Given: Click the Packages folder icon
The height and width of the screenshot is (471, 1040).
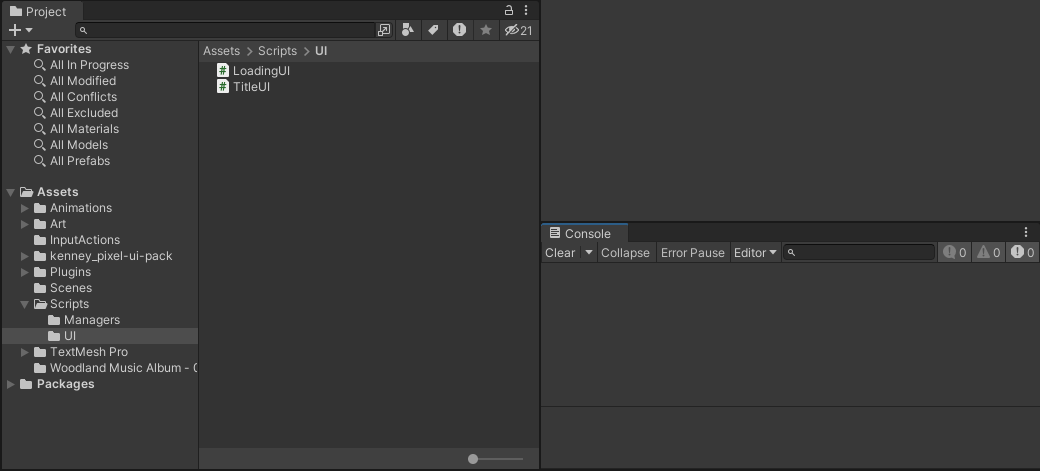Looking at the screenshot, I should (x=27, y=384).
